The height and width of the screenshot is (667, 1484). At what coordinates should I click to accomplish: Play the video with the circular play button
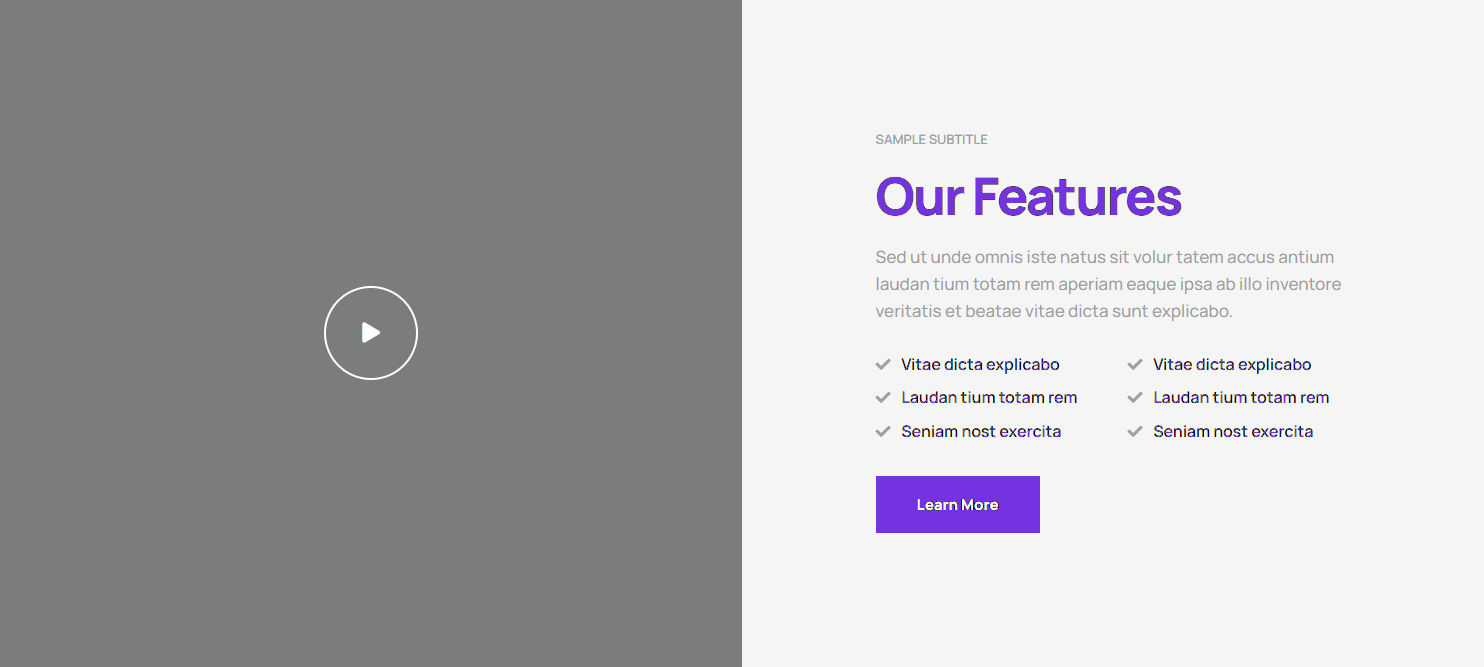click(x=371, y=333)
